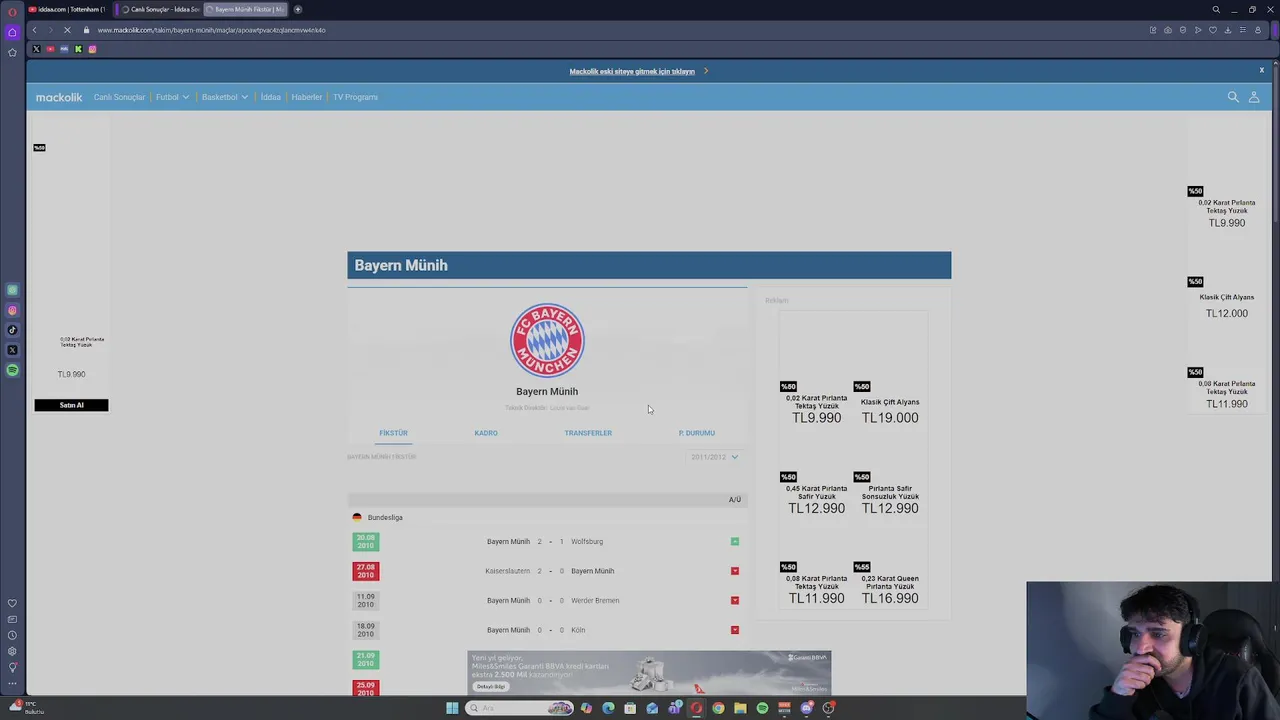
Task: Select the FİKSTÜR tab
Action: point(393,433)
